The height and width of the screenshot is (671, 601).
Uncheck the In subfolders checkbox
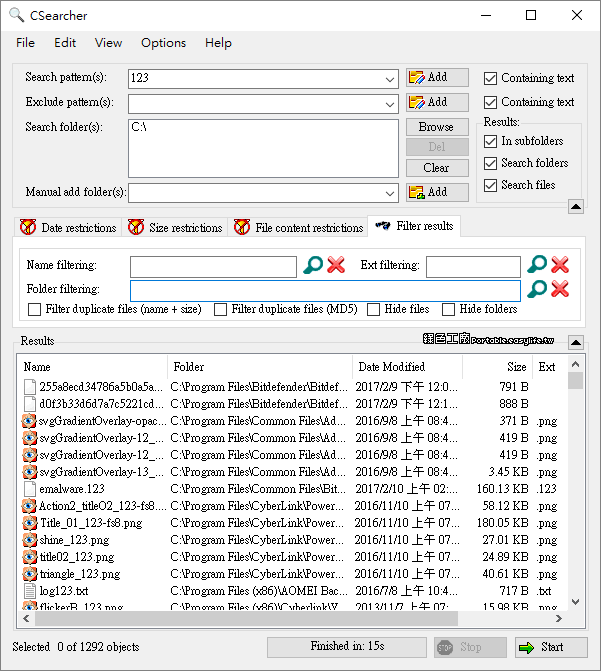coord(490,141)
